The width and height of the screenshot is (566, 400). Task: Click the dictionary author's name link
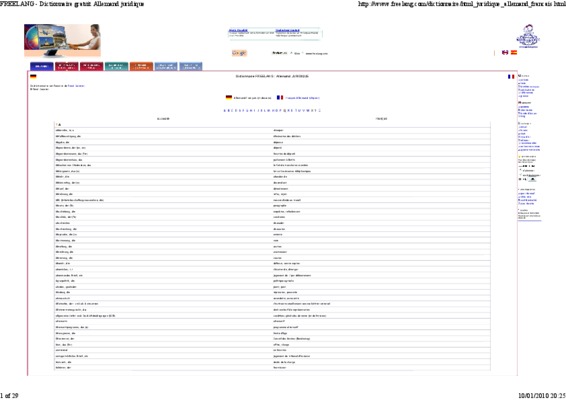(x=76, y=86)
